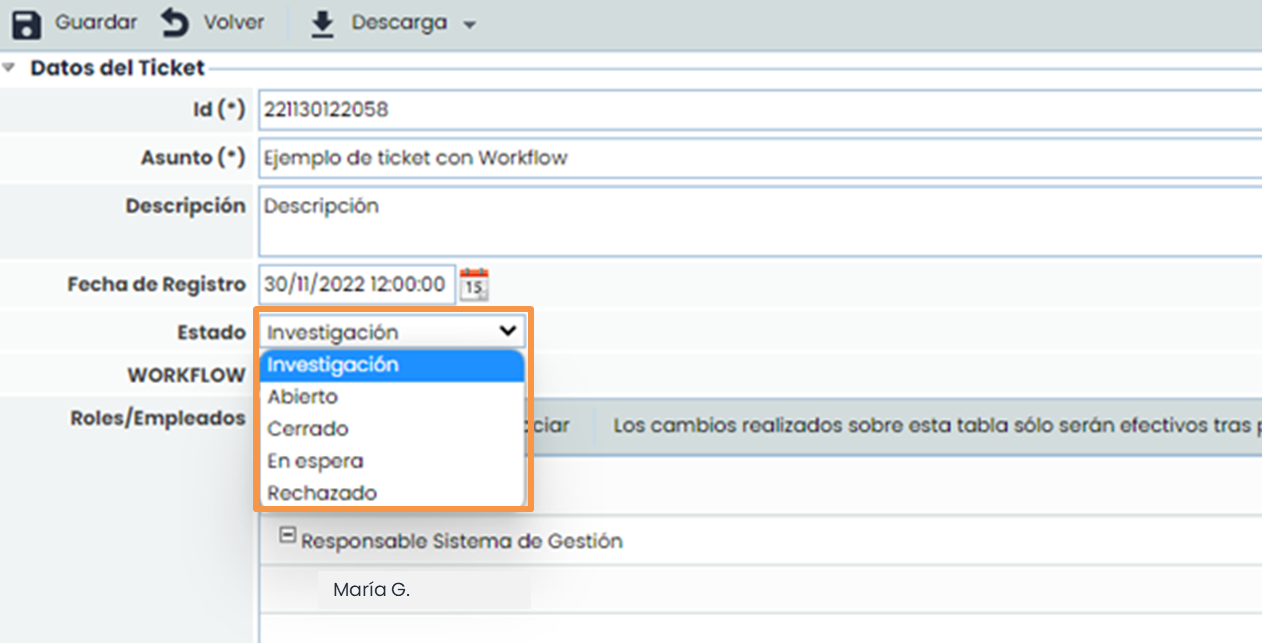Click the Asunto text field

point(600,158)
